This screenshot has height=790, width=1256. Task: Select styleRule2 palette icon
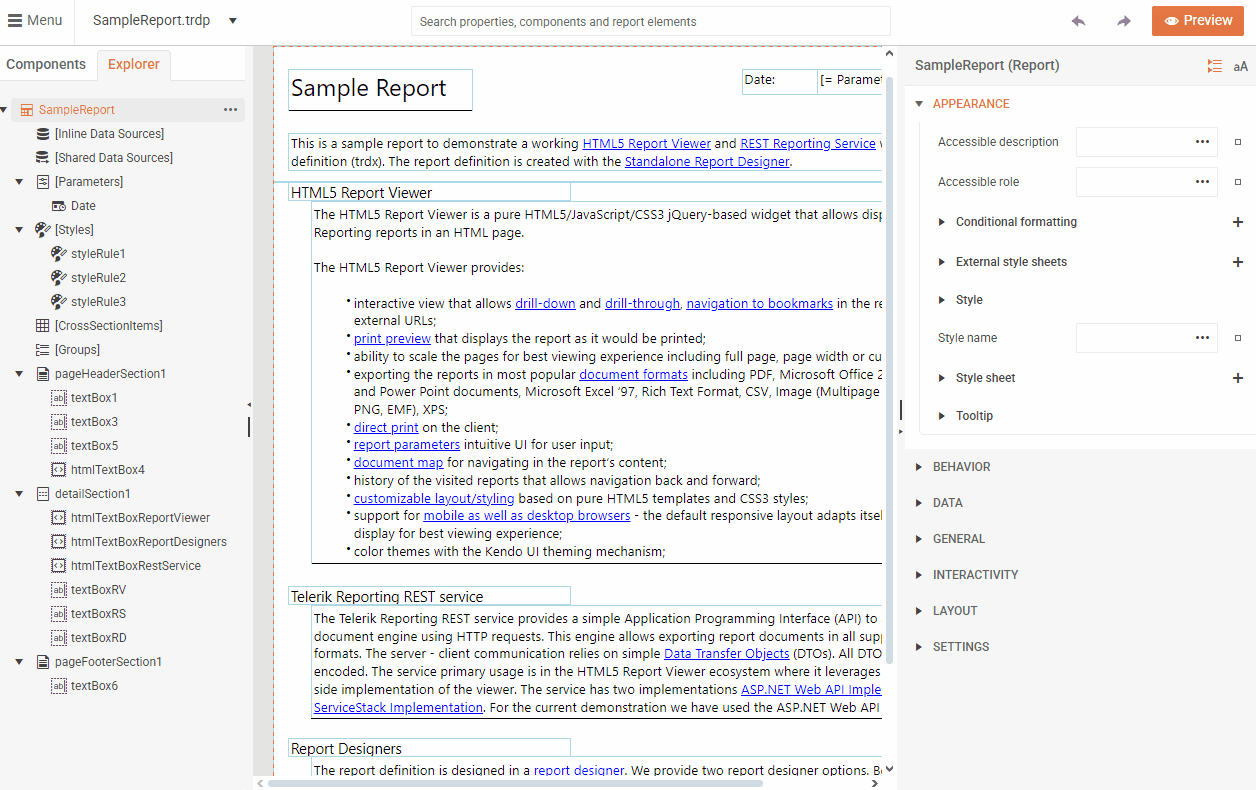(59, 278)
